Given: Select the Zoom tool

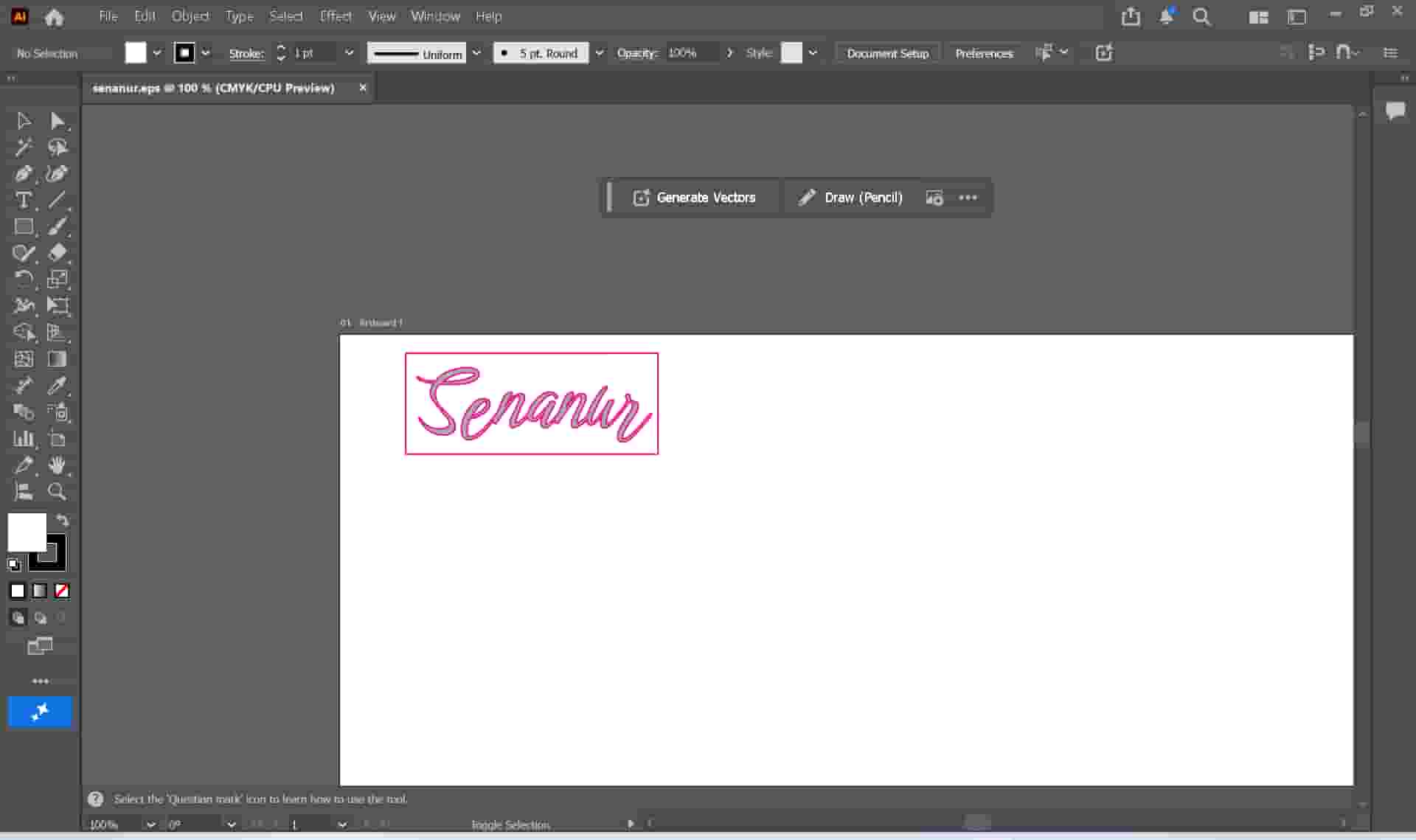Looking at the screenshot, I should (58, 492).
